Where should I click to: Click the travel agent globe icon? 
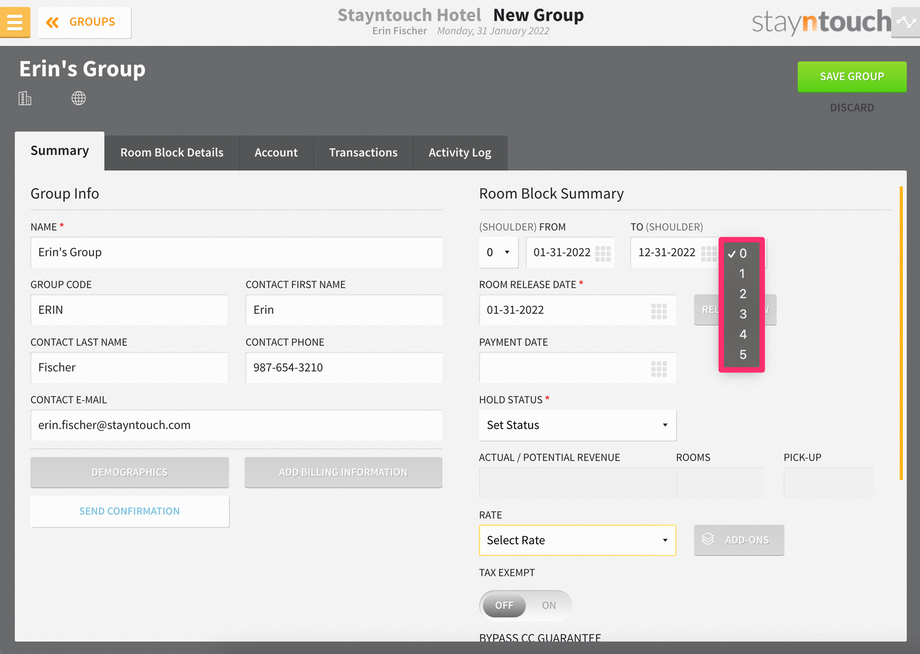79,98
